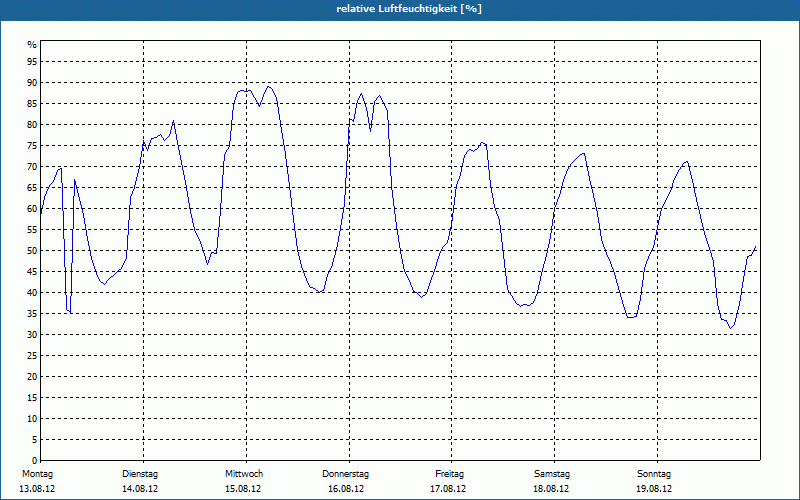Click the date '14.08.12'

click(140, 489)
